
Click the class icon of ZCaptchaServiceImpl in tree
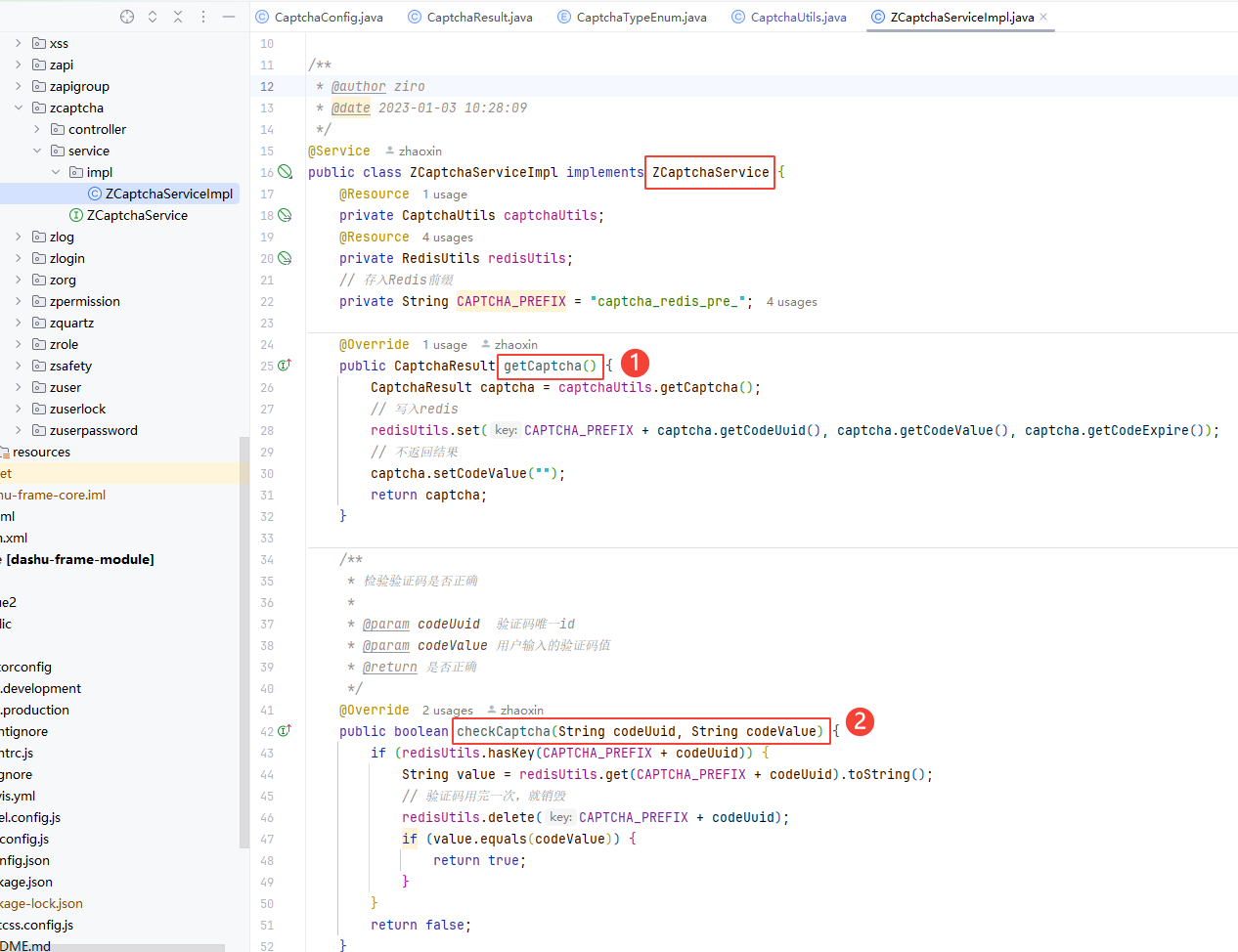[95, 194]
